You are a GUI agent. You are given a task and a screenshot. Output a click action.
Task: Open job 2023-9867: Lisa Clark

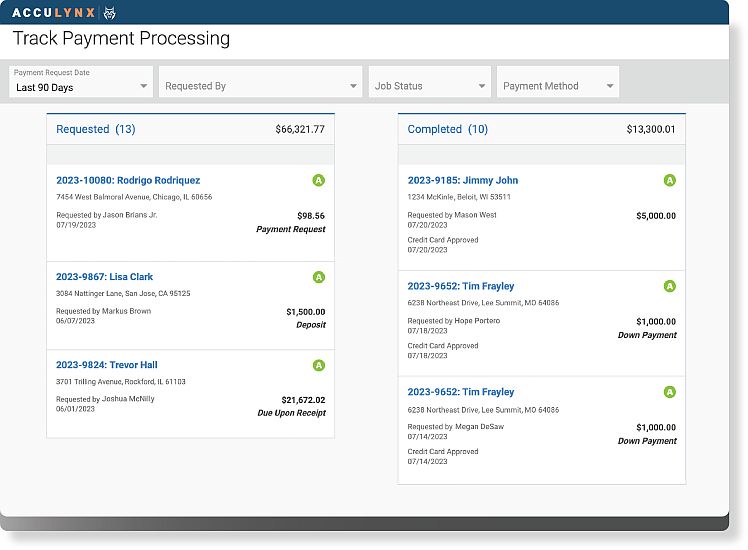point(105,277)
